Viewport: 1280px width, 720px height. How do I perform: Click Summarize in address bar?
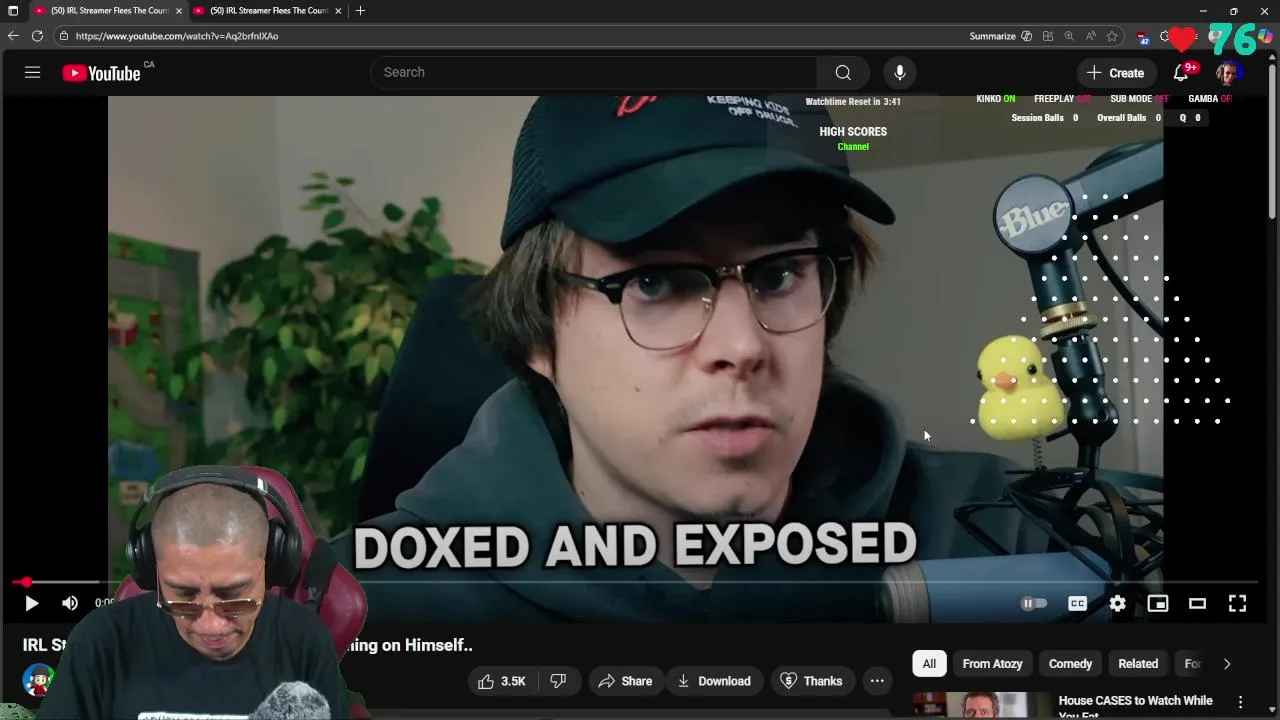[x=992, y=36]
